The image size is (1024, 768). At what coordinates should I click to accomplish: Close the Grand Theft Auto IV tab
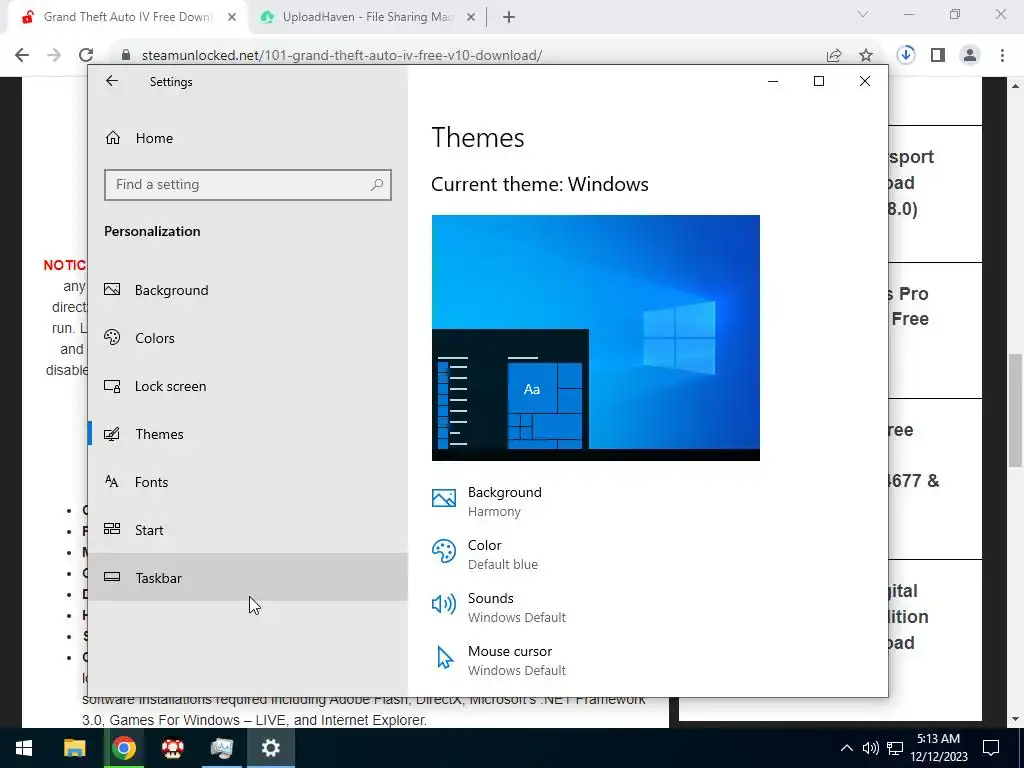(x=232, y=18)
